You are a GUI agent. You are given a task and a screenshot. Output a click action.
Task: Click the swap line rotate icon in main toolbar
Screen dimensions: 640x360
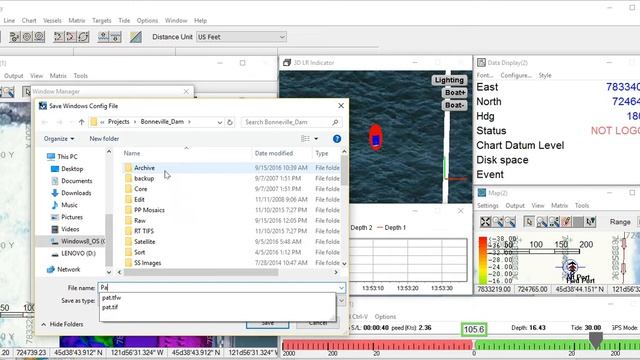[83, 37]
